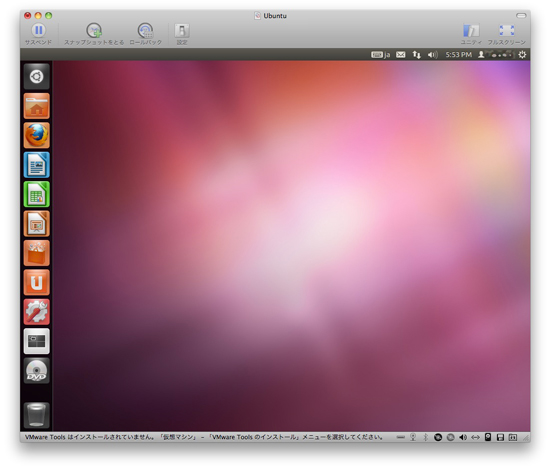
Task: Click the dark CD/DVD drive status icon
Action: [x=438, y=437]
